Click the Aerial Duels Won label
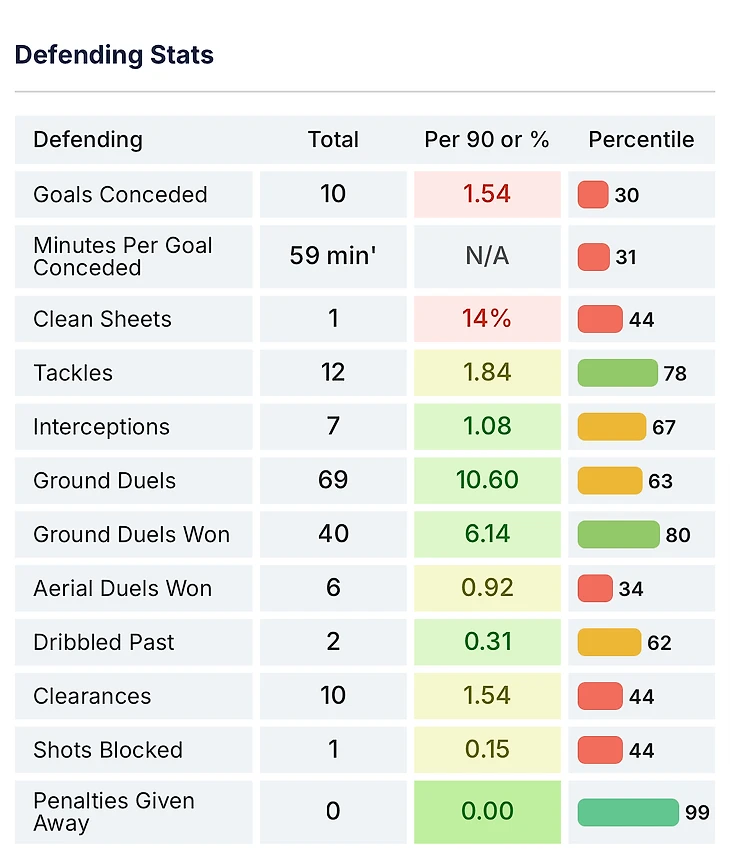730x859 pixels. click(123, 588)
